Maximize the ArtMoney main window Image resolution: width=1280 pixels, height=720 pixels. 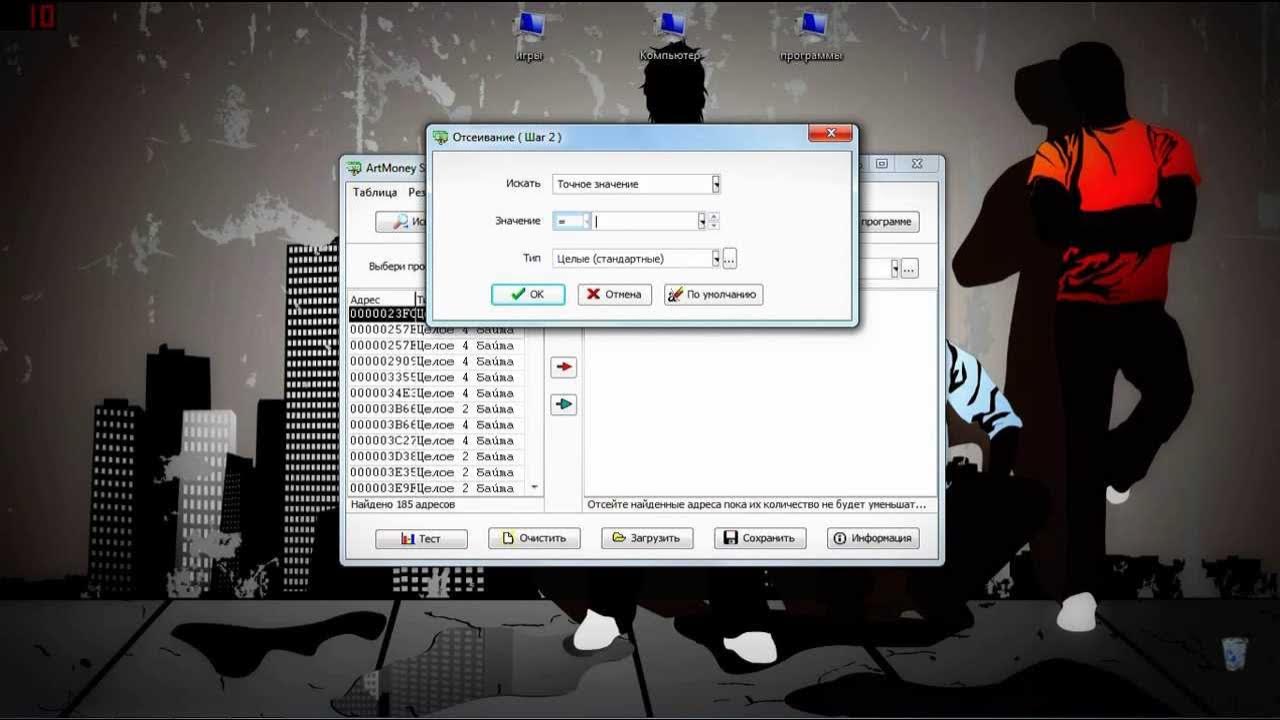pyautogui.click(x=882, y=164)
